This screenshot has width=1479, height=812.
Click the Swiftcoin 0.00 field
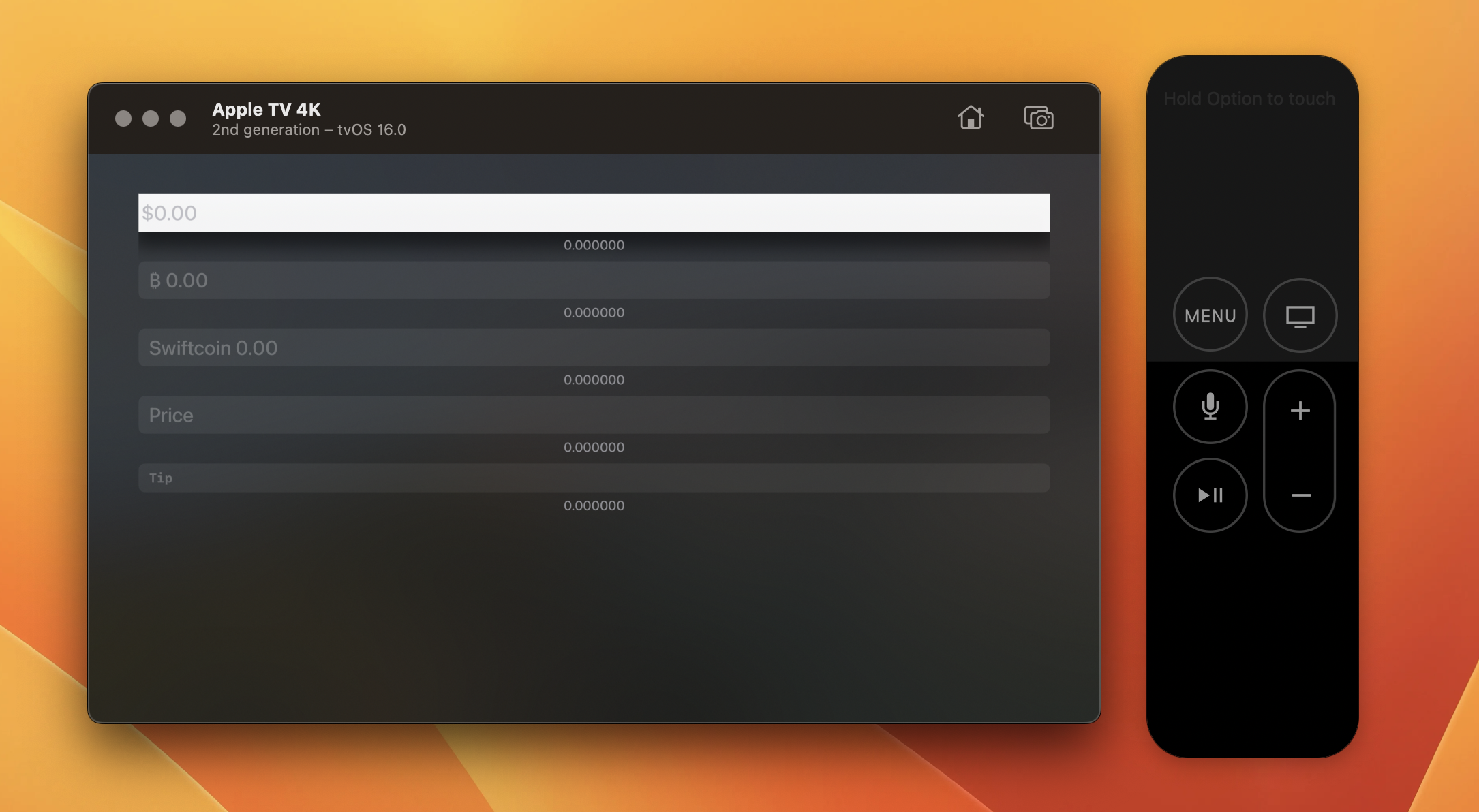click(x=594, y=347)
